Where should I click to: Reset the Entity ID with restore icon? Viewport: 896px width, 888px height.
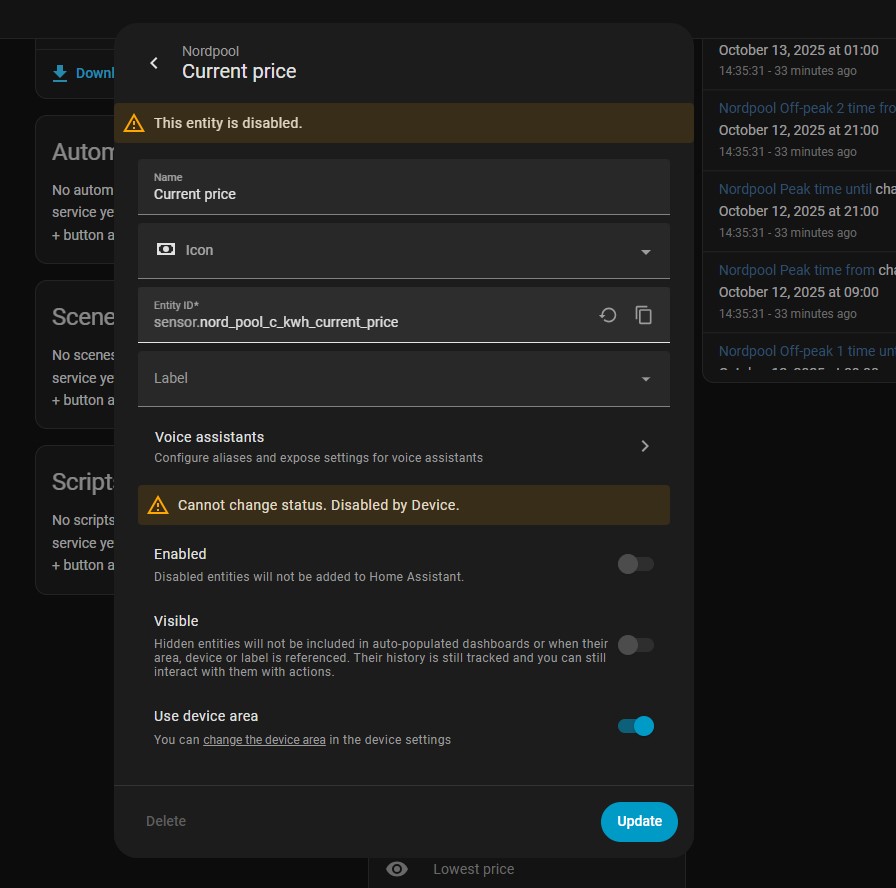(608, 315)
